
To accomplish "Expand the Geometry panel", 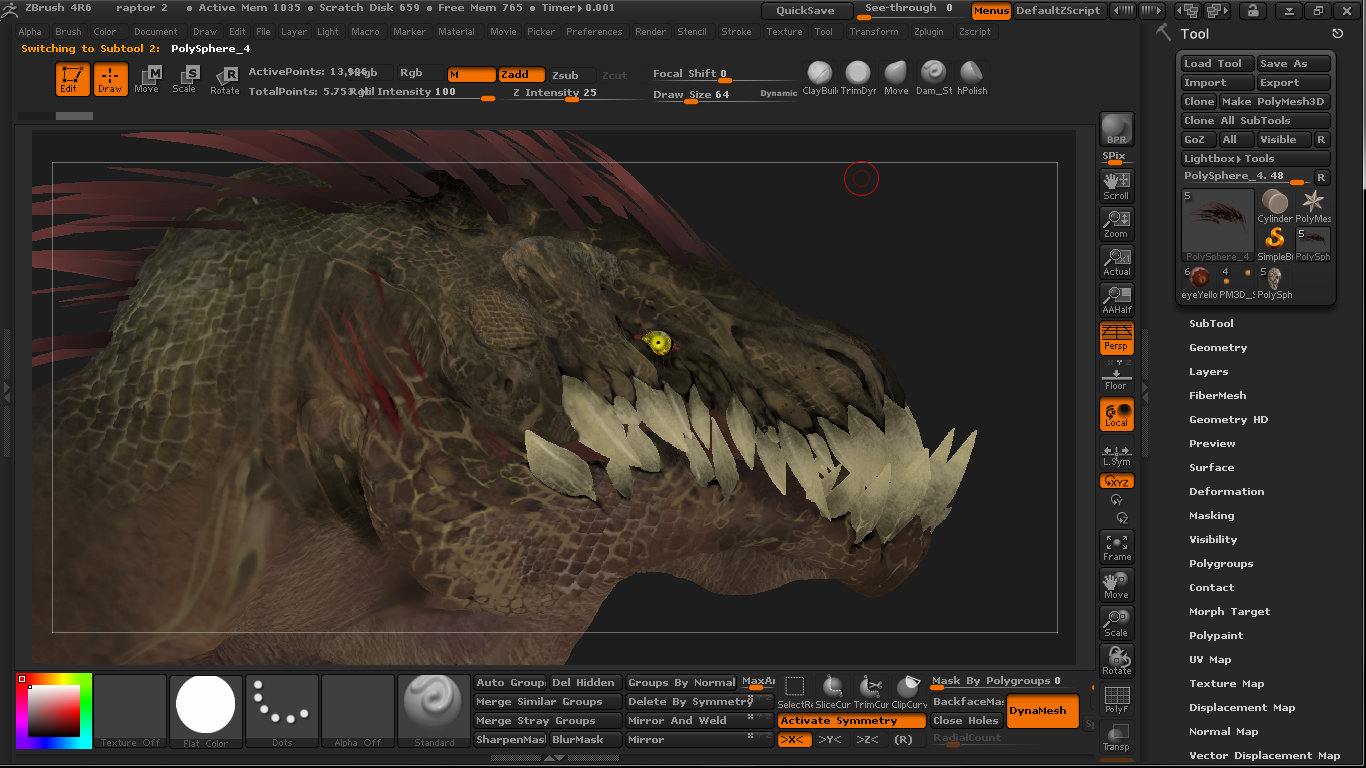I will click(x=1216, y=347).
